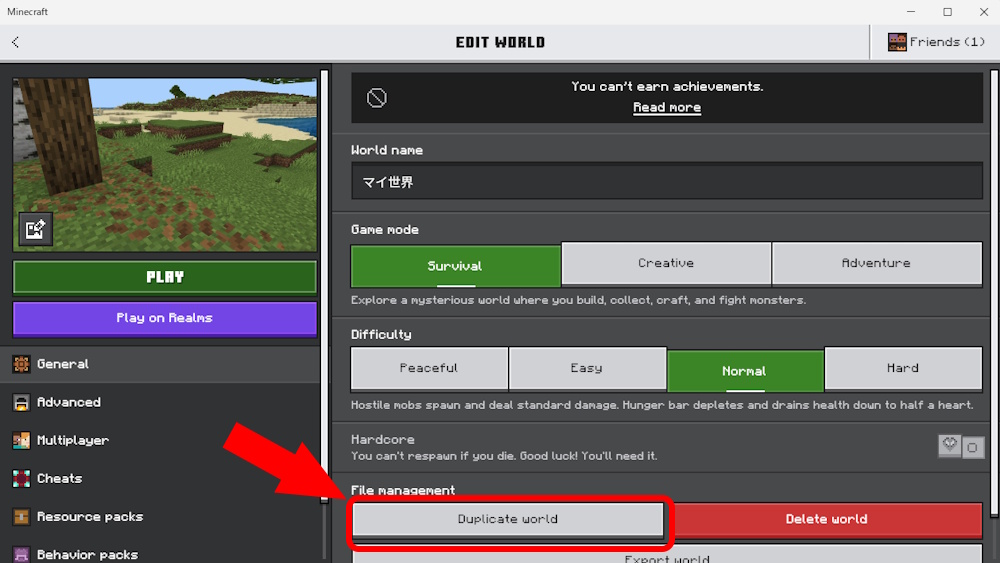Select Survival game mode
This screenshot has height=563, width=1000.
coord(455,266)
